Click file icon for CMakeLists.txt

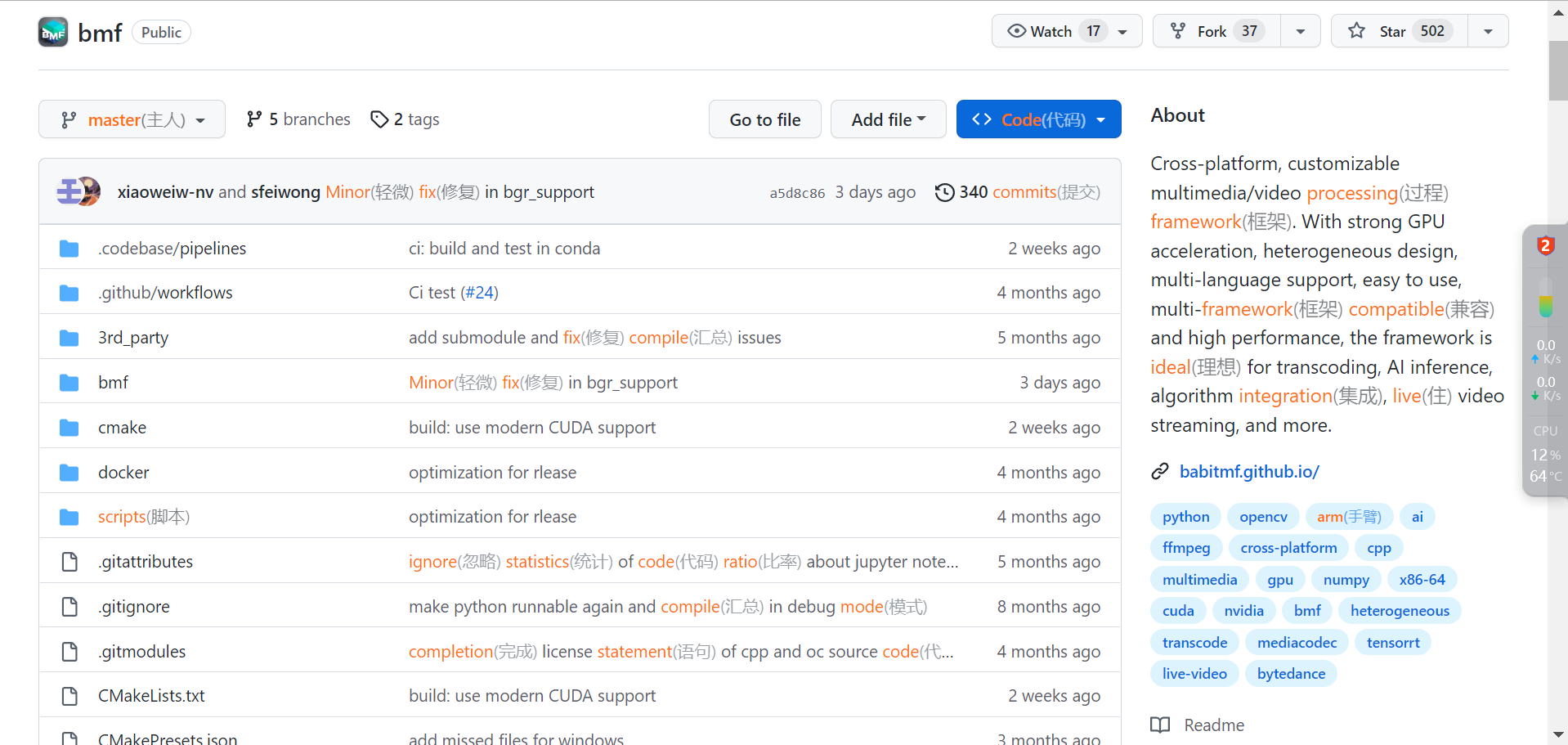69,696
